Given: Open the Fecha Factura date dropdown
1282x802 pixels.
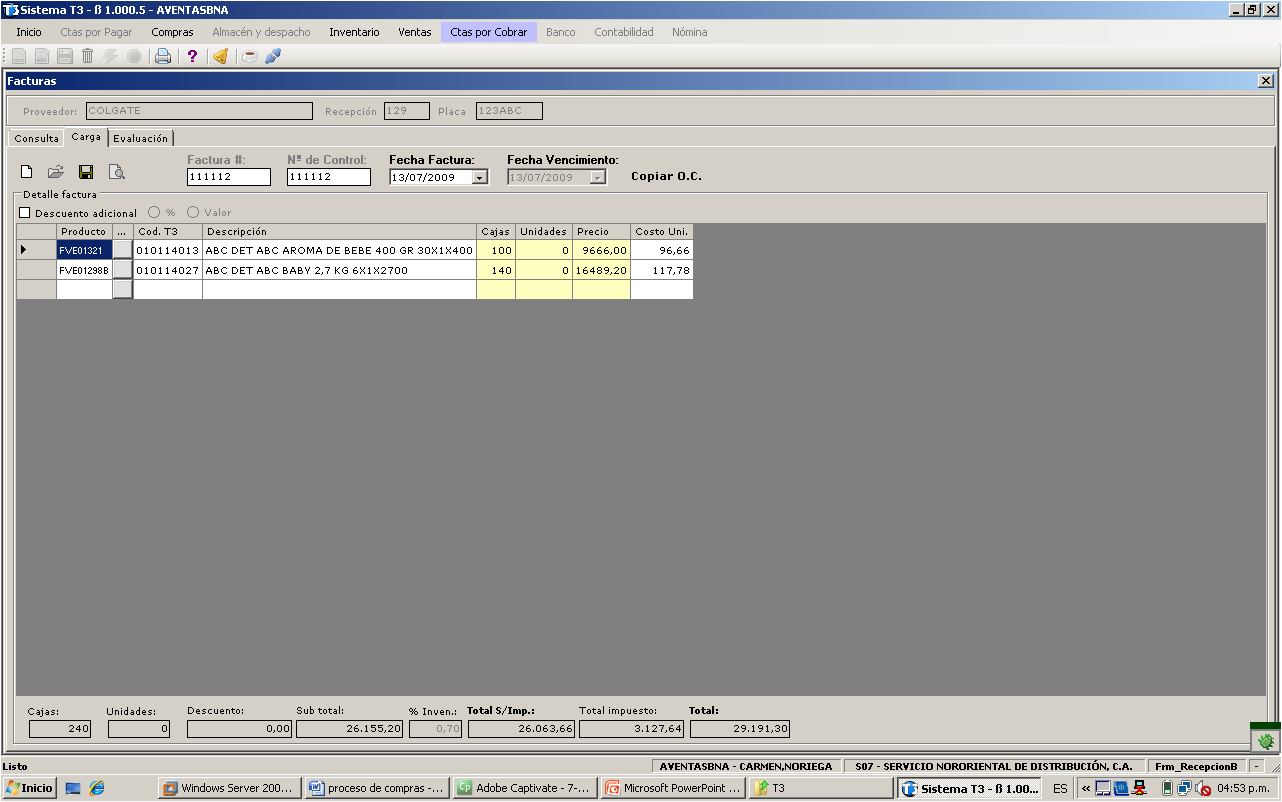Looking at the screenshot, I should [x=480, y=177].
